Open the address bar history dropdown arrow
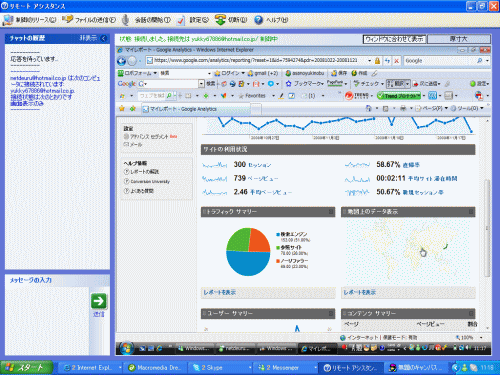Screen dimensions: 500x375 pos(369,61)
